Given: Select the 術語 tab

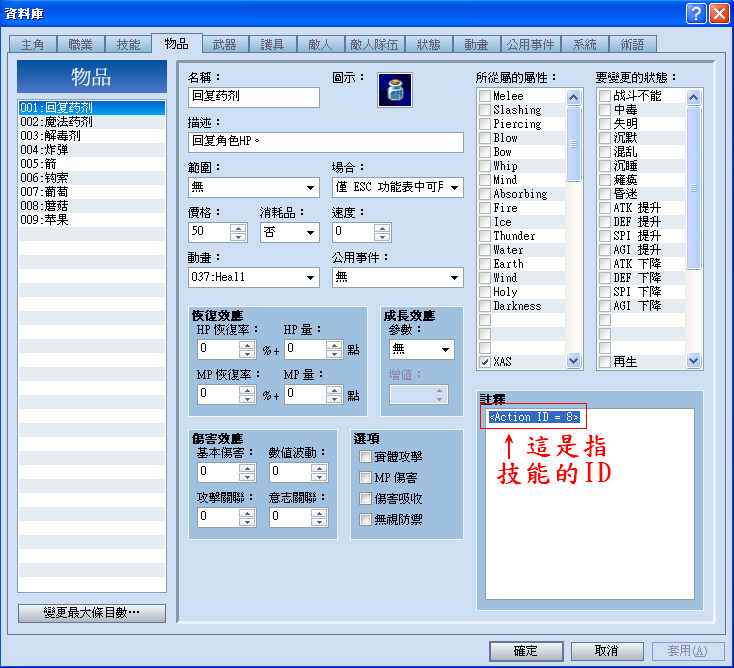Looking at the screenshot, I should point(632,44).
